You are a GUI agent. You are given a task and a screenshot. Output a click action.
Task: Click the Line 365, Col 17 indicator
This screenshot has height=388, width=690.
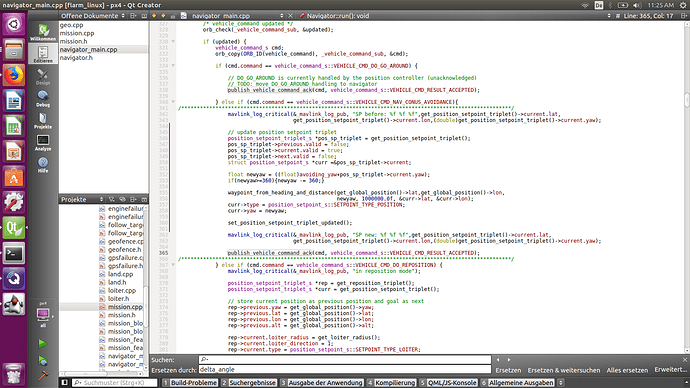click(x=648, y=16)
